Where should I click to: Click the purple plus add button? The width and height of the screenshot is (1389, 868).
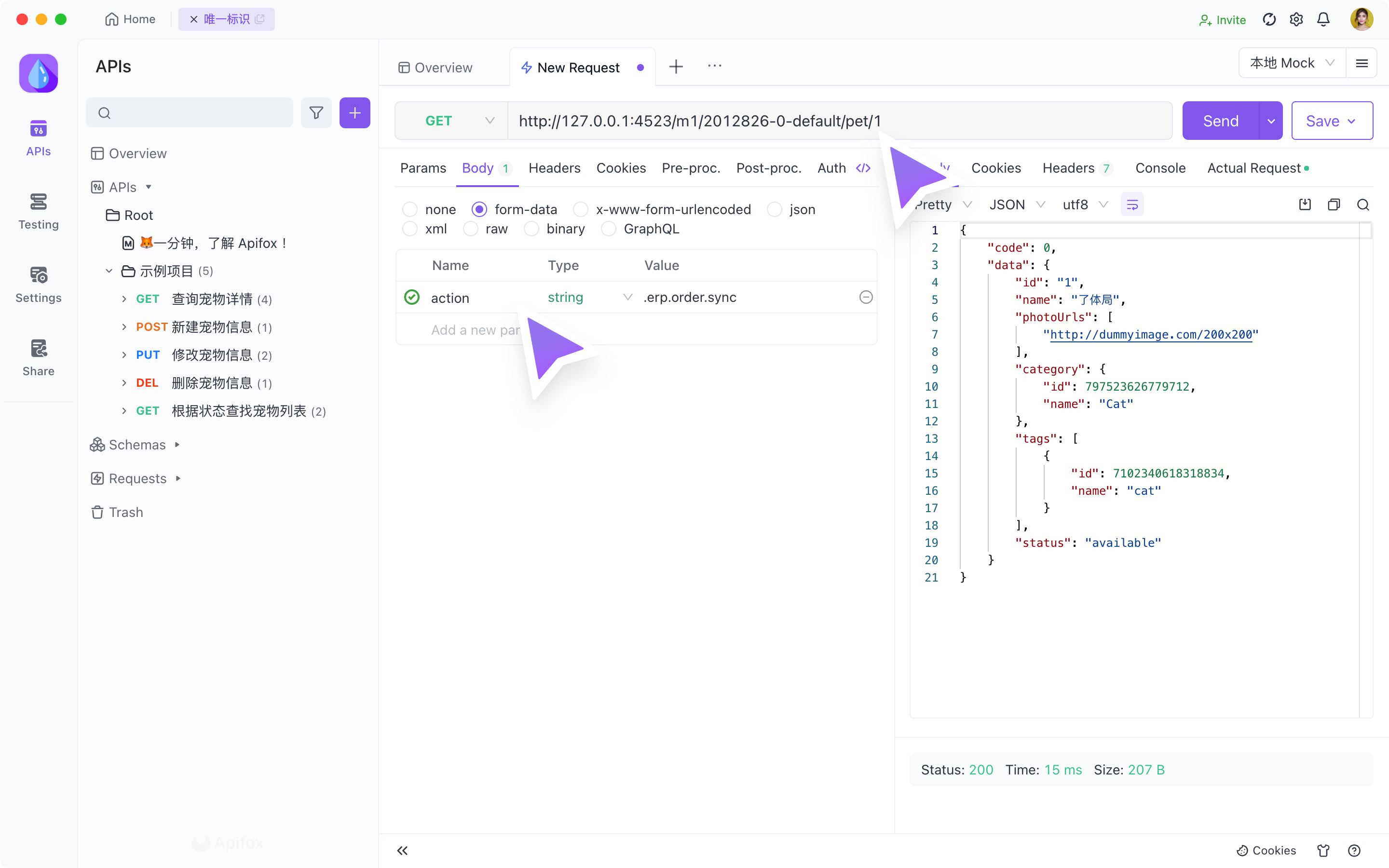coord(354,112)
